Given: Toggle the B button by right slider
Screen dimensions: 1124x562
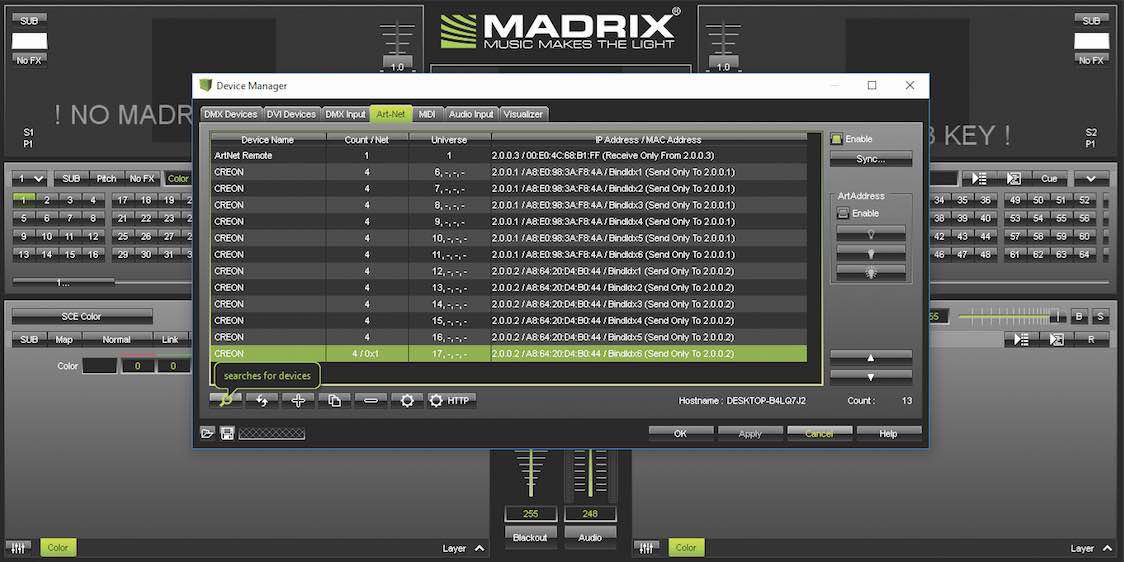Looking at the screenshot, I should 1079,317.
